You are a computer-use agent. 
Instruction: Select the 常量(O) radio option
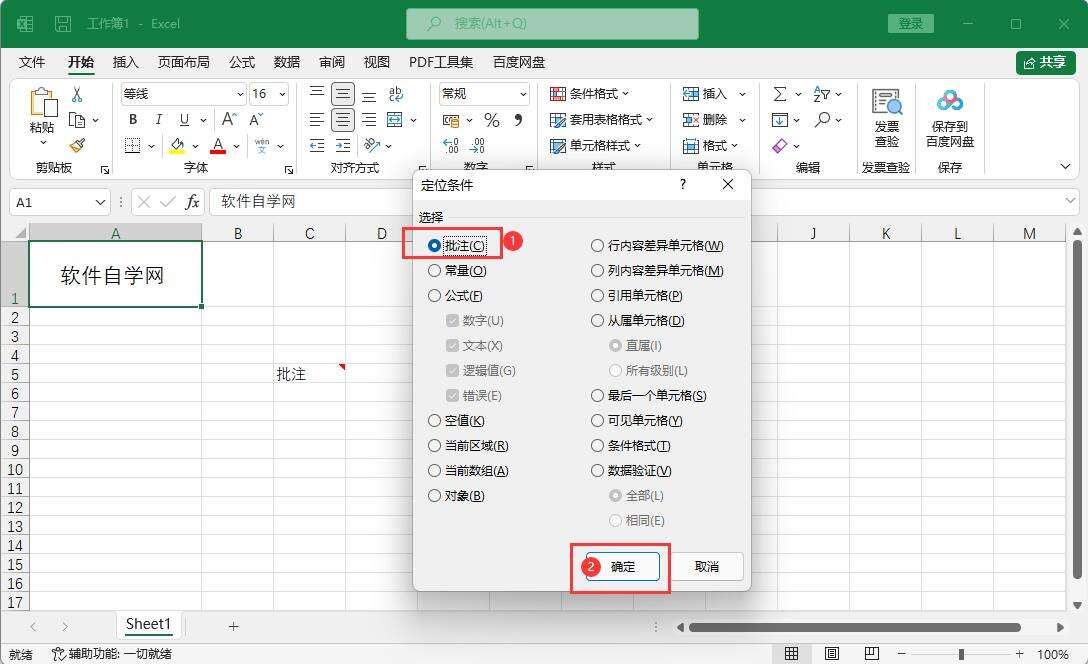tap(434, 271)
